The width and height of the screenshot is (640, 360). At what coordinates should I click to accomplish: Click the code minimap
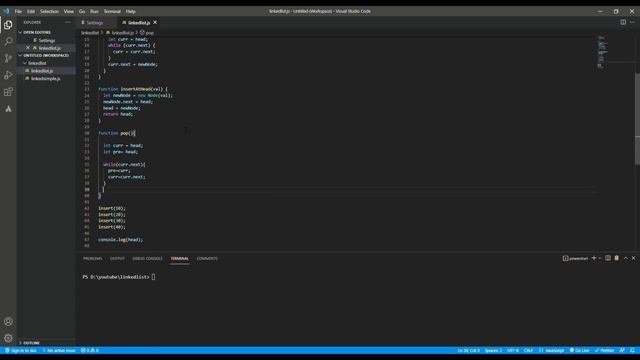(602, 52)
